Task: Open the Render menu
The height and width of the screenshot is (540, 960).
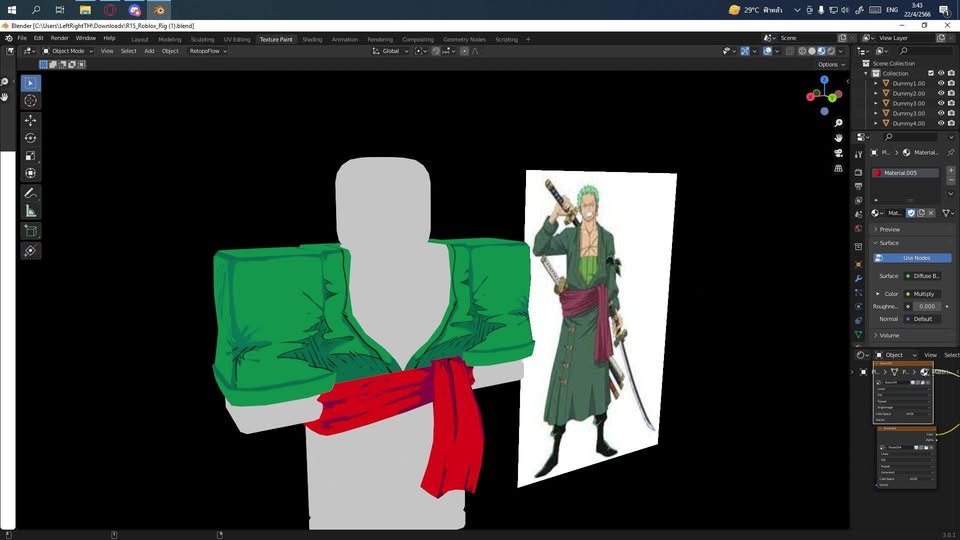Action: tap(59, 38)
